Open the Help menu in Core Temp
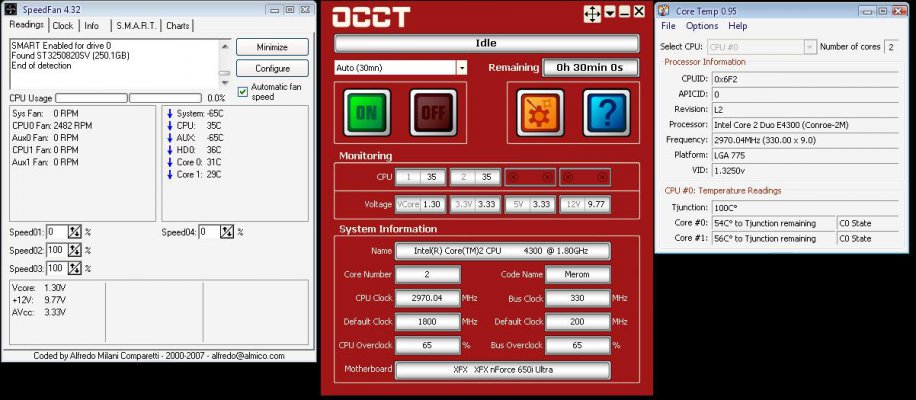 tap(737, 26)
